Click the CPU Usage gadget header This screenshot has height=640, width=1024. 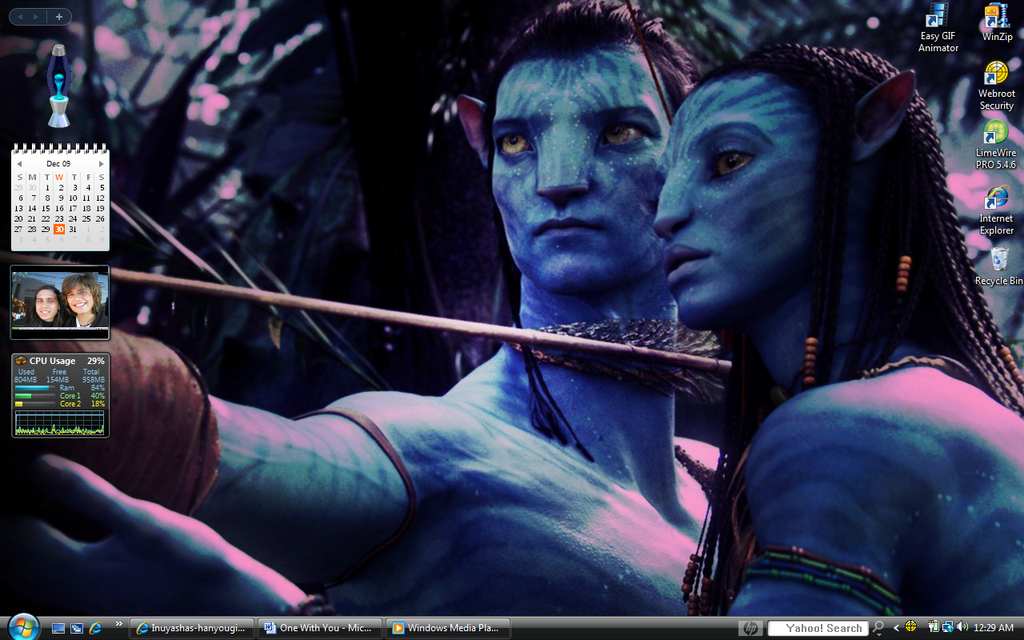59,360
